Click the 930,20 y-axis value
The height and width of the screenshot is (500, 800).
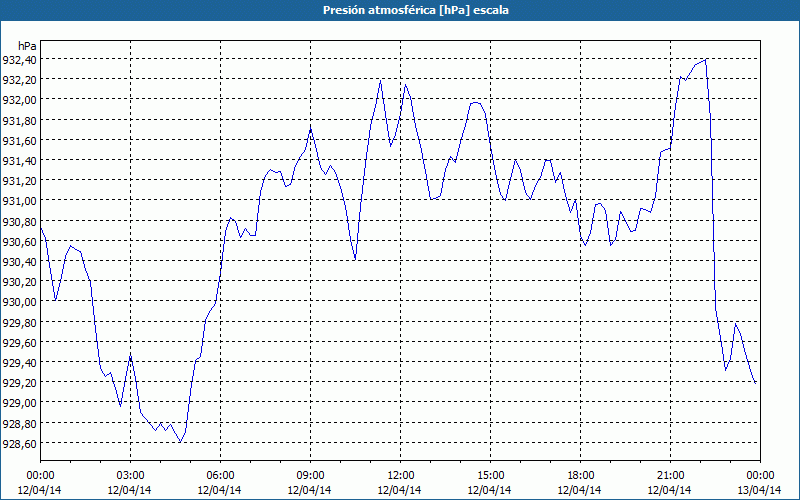pyautogui.click(x=19, y=282)
